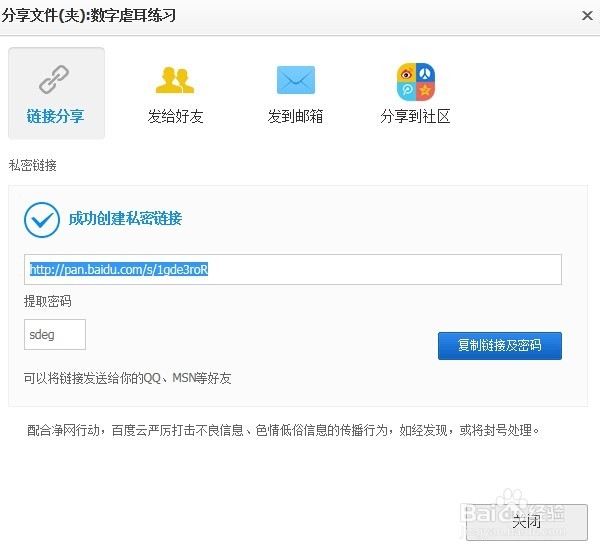The width and height of the screenshot is (600, 553).
Task: Click the share link URL field
Action: [293, 269]
